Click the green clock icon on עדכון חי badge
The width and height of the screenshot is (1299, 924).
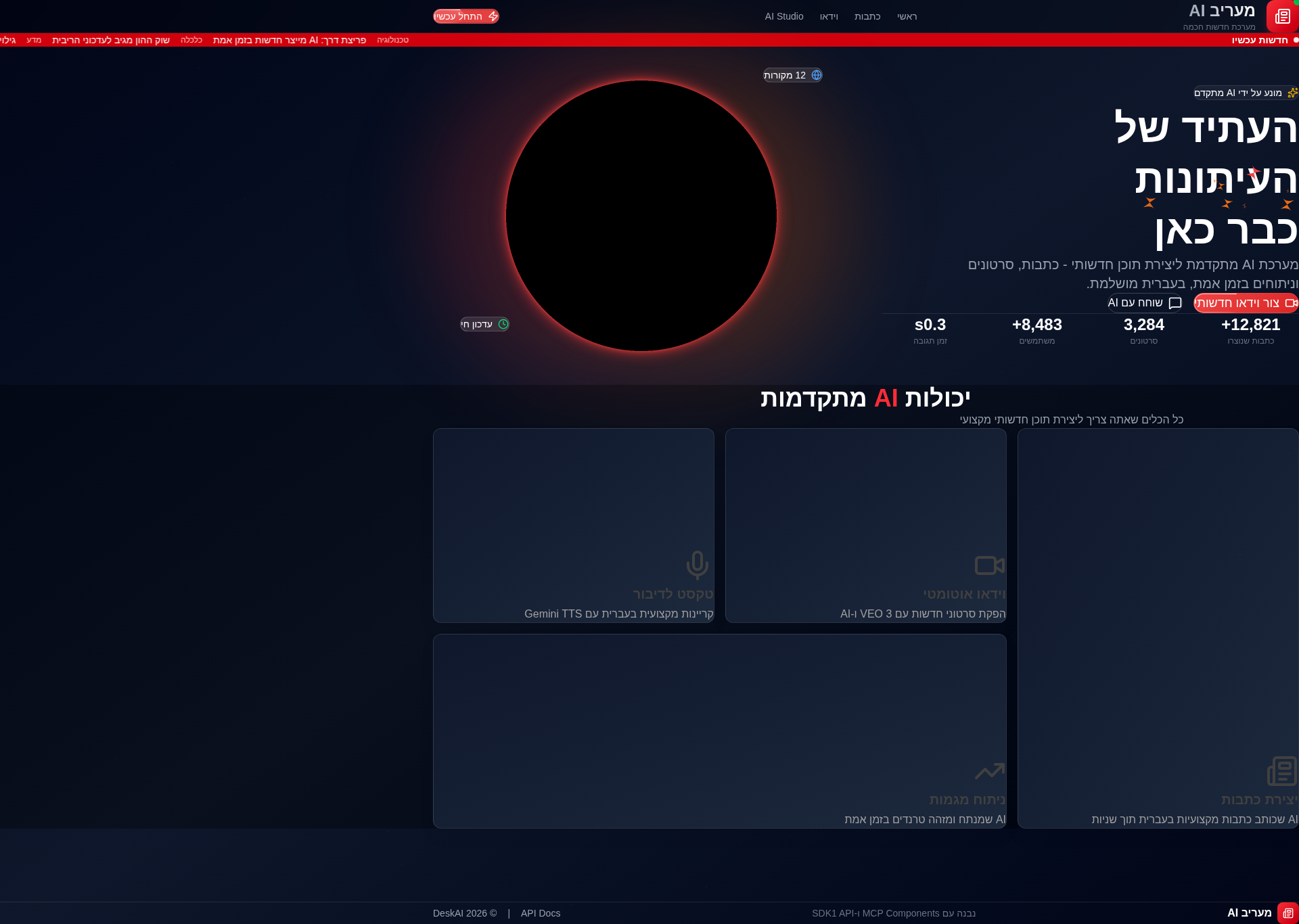coord(503,324)
